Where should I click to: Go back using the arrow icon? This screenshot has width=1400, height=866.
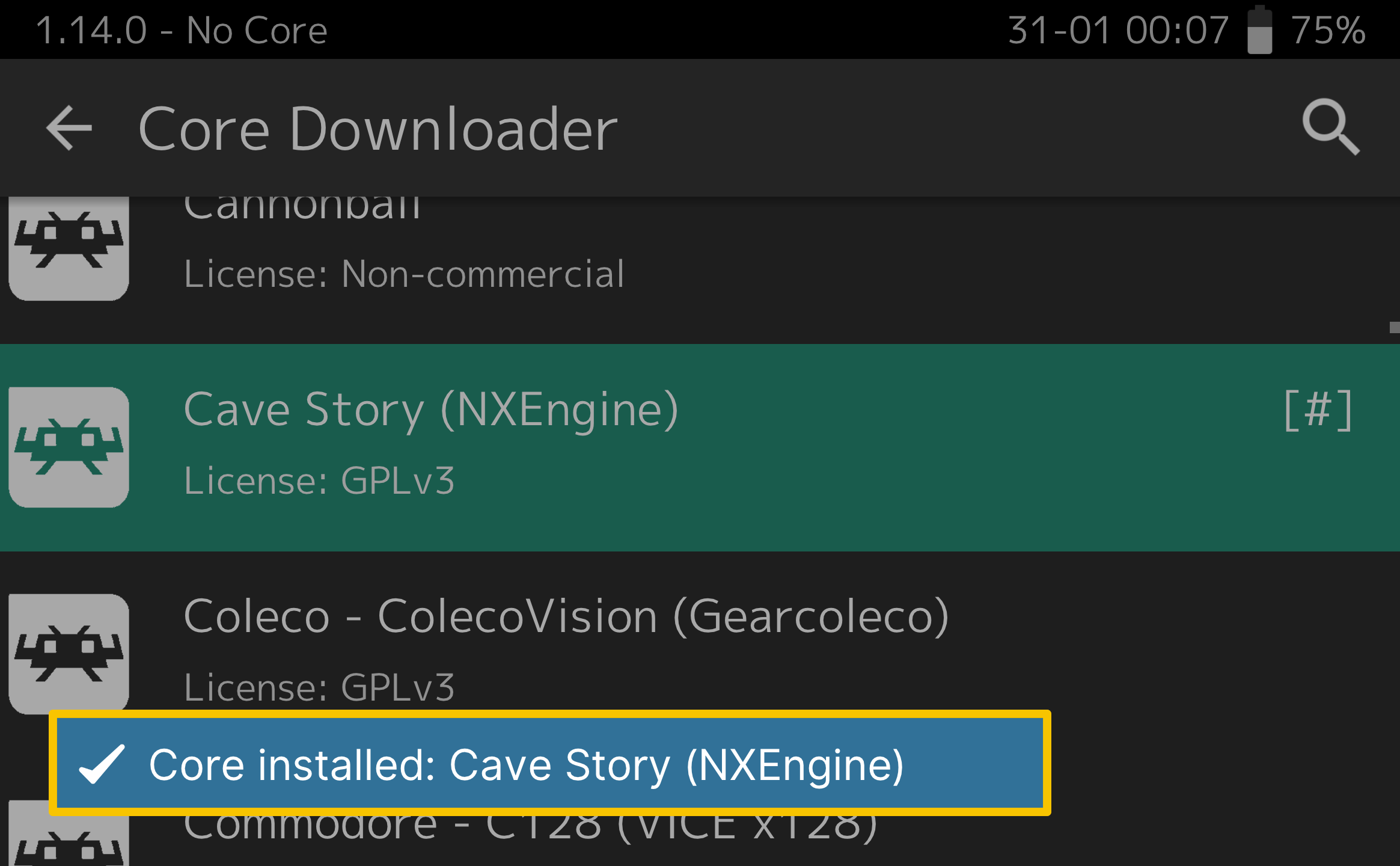(x=69, y=127)
